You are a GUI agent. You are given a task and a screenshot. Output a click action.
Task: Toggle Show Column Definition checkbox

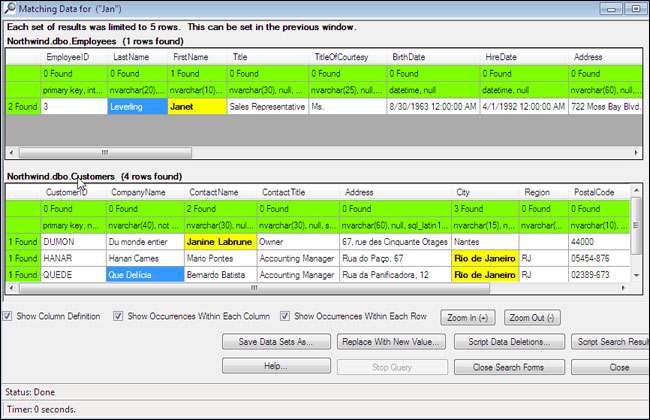click(9, 316)
